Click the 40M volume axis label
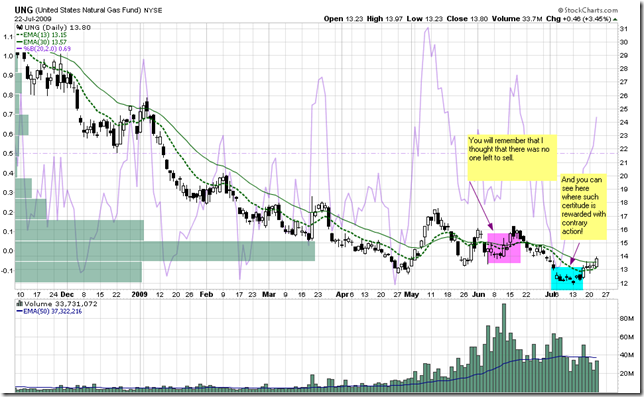The width and height of the screenshot is (644, 397). (x=626, y=355)
